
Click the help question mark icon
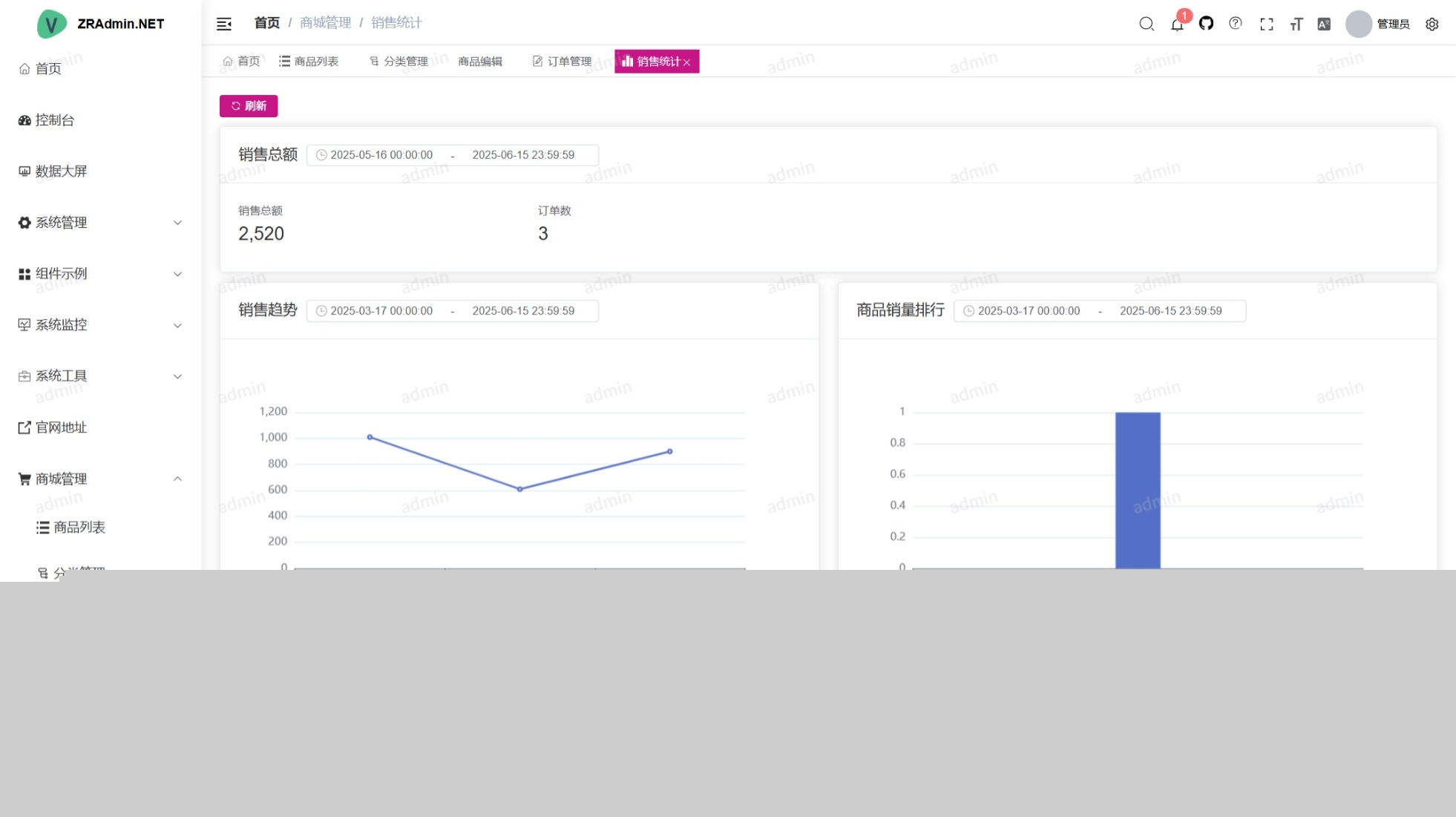(1236, 24)
